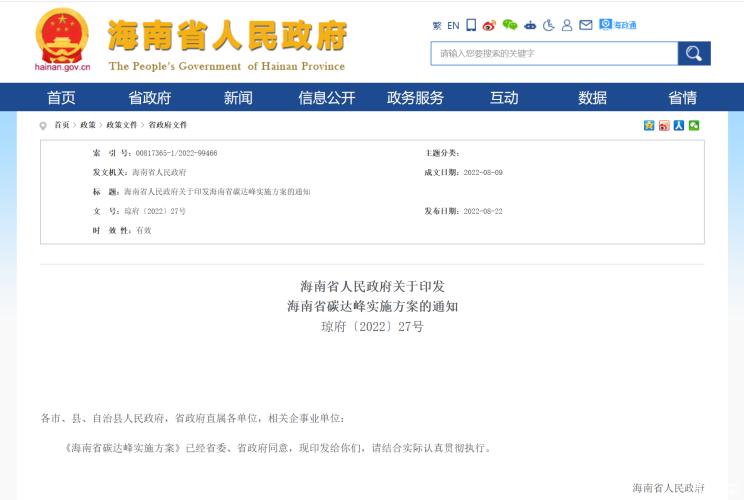Select 政务服务 in the navigation bar
The width and height of the screenshot is (744, 500).
[x=415, y=97]
